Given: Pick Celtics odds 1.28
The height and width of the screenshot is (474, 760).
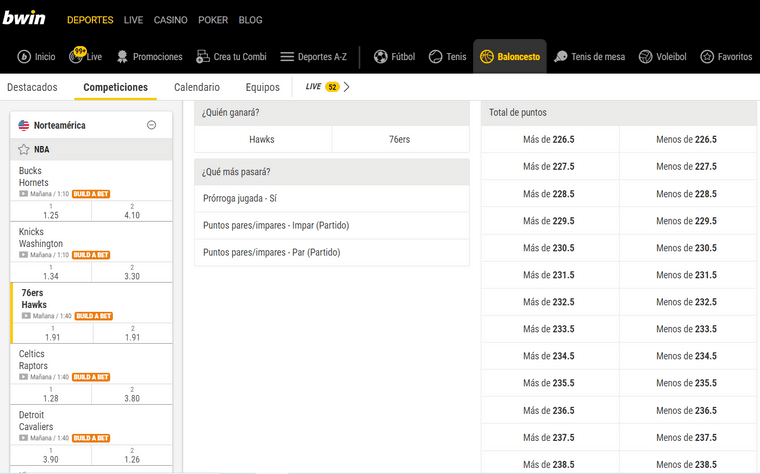Looking at the screenshot, I should pyautogui.click(x=51, y=395).
